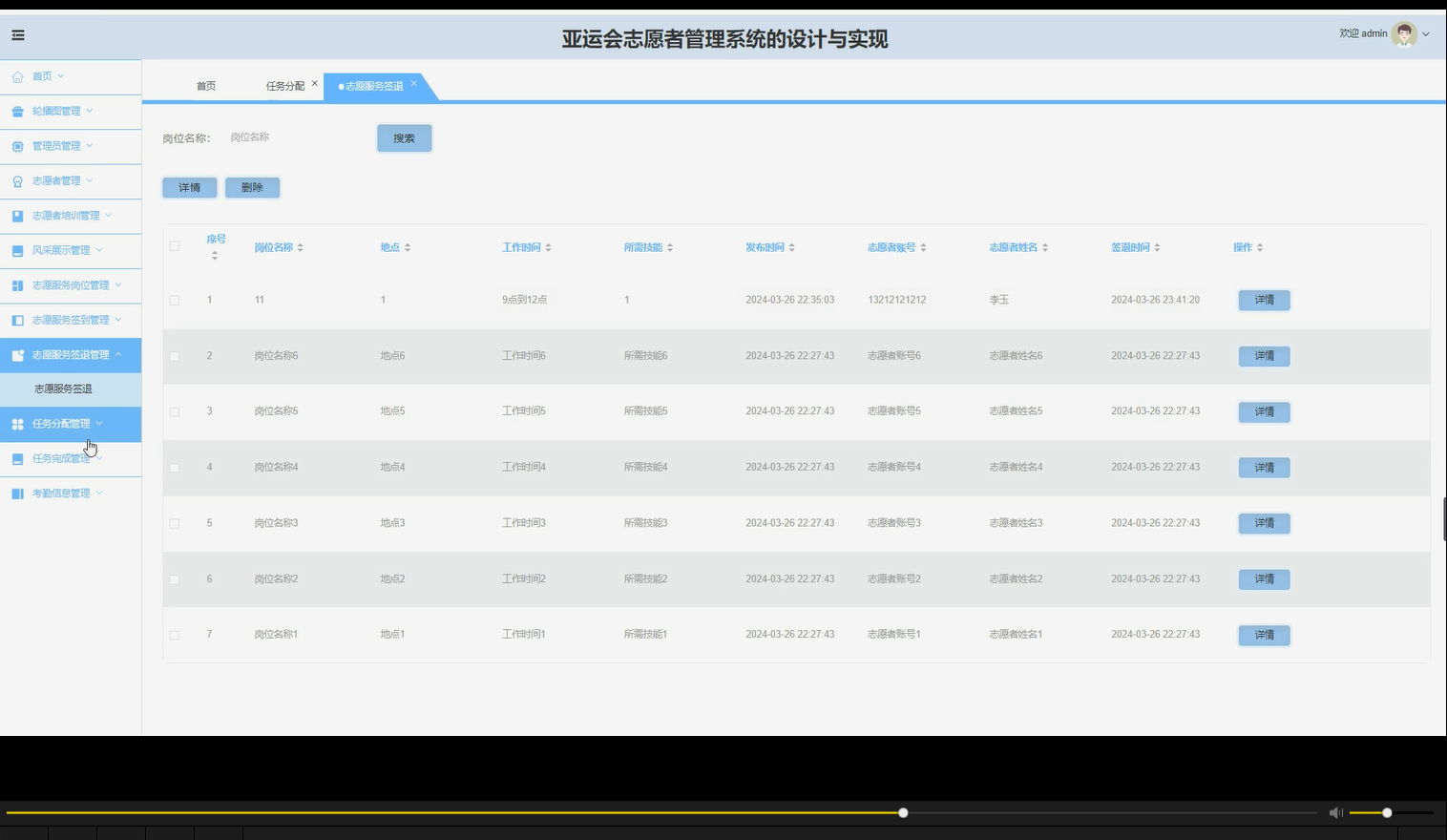Click the 志愿者管理 badge icon

click(17, 181)
